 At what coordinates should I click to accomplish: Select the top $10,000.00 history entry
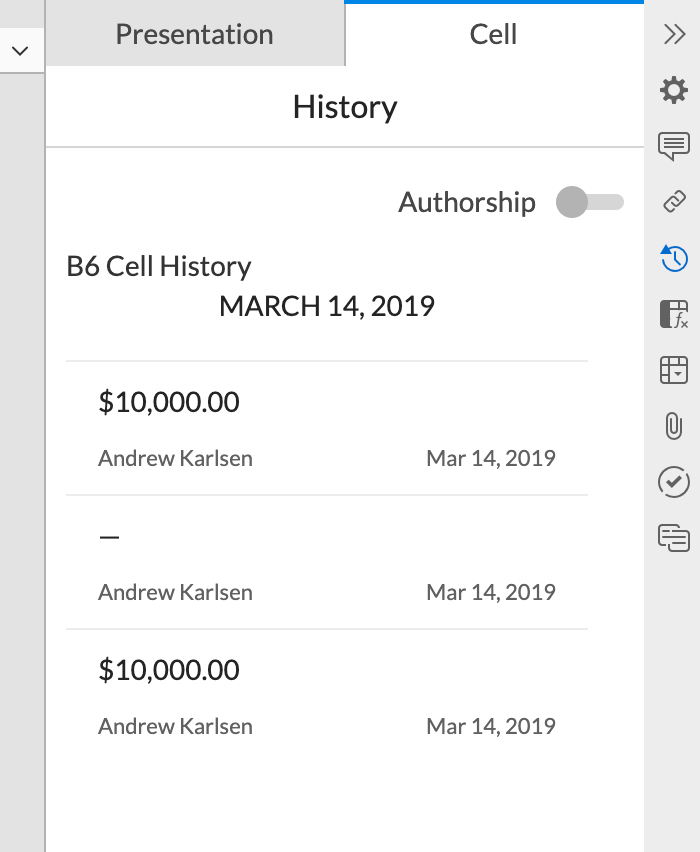(326, 428)
